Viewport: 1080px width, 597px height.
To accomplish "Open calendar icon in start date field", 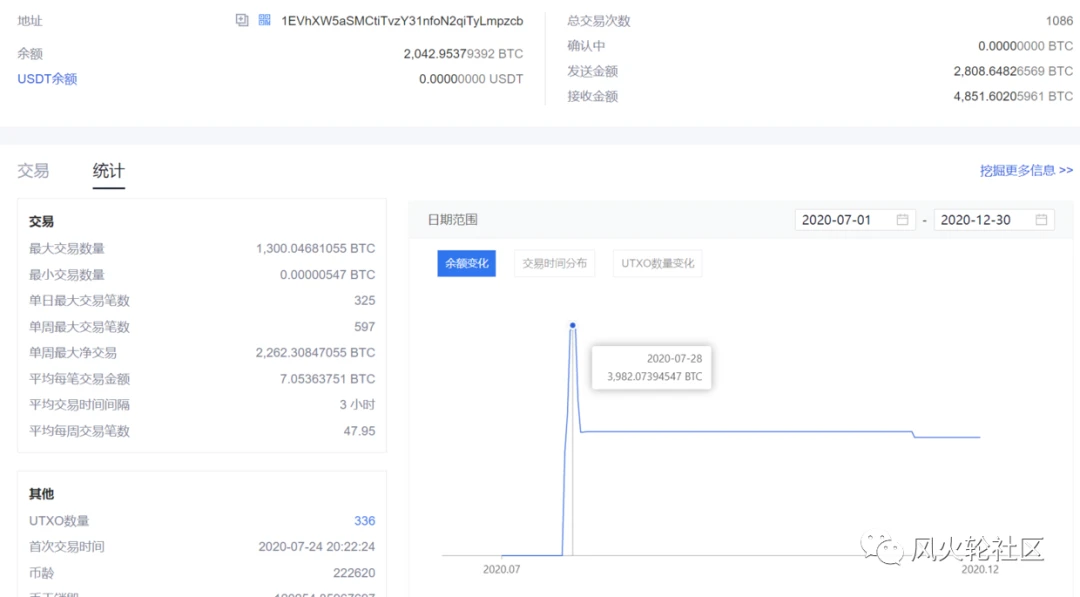I will pyautogui.click(x=902, y=220).
